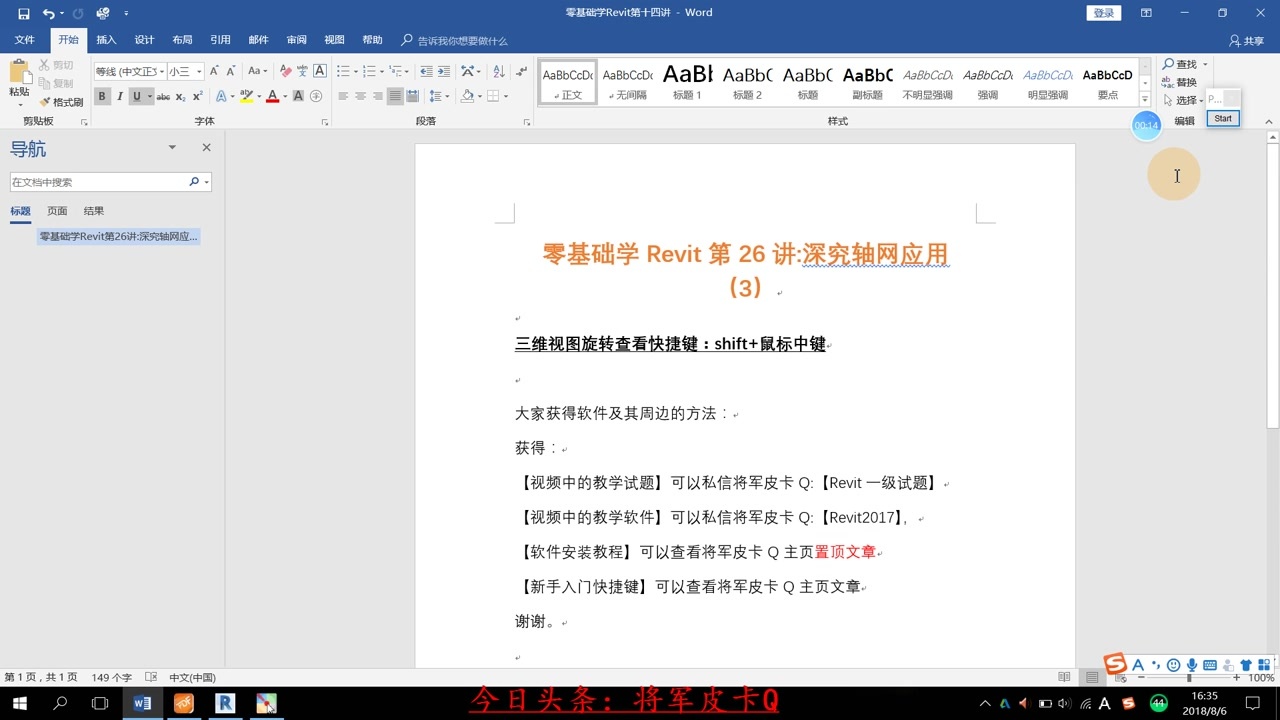Shrink font size icon

coord(231,71)
